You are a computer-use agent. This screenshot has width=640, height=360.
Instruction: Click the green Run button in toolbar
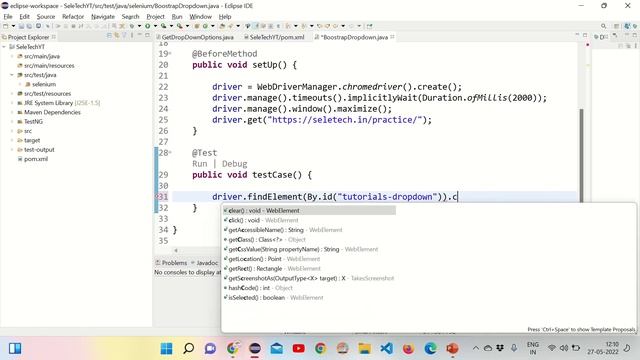coord(147,26)
